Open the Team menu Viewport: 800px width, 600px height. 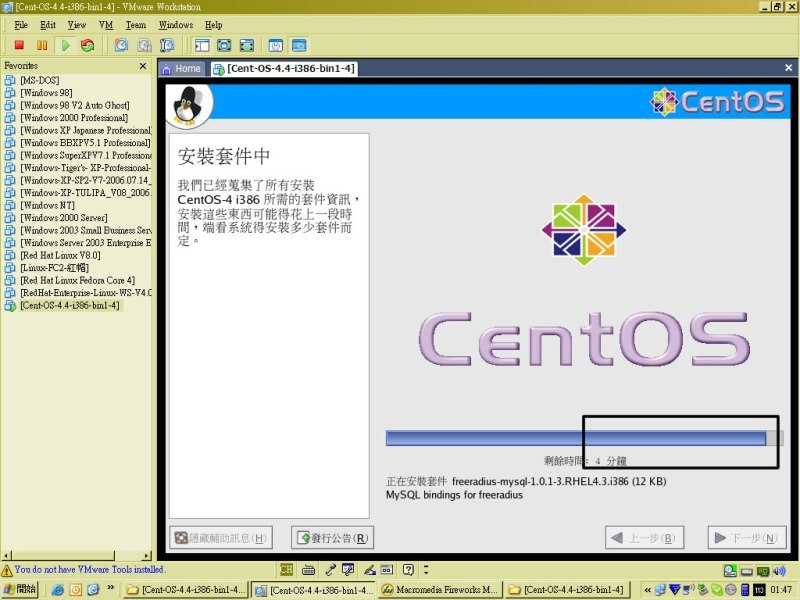pyautogui.click(x=136, y=25)
